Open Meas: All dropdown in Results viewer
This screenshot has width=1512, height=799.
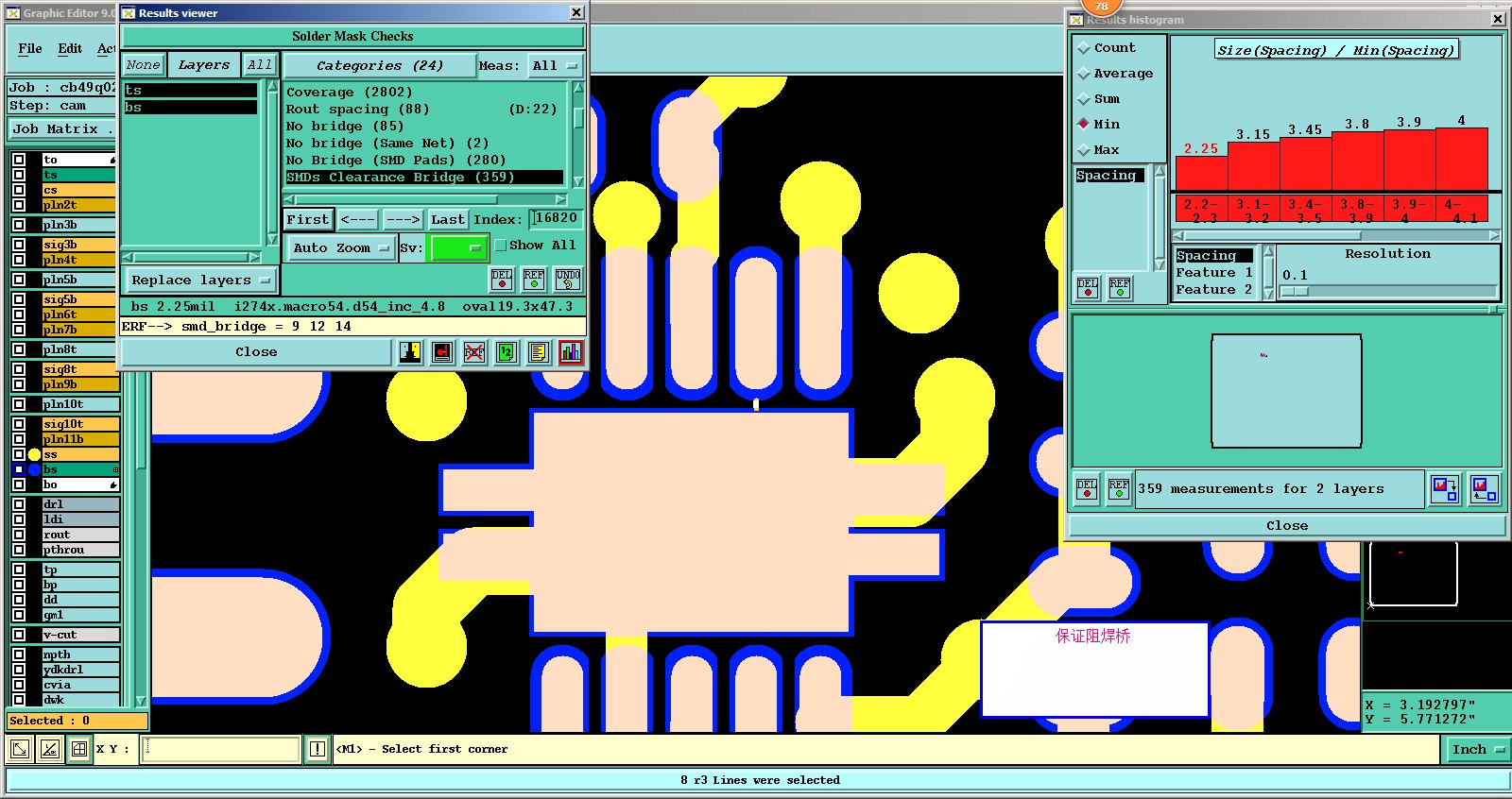[555, 66]
